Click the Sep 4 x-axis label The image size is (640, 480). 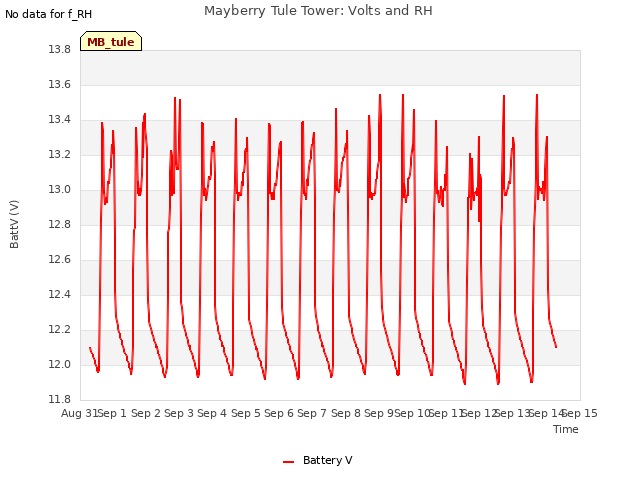click(x=212, y=413)
